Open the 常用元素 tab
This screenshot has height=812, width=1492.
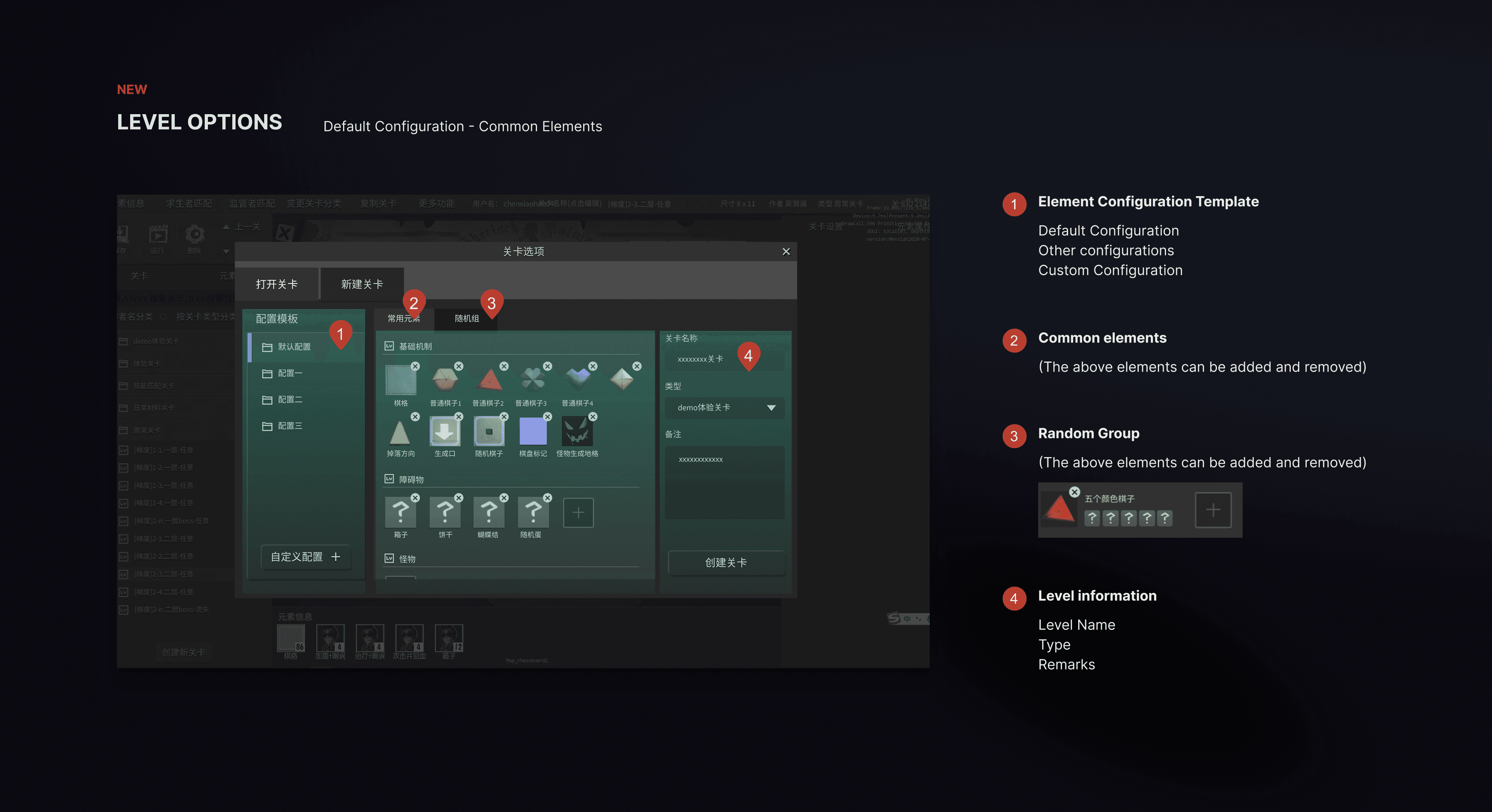pos(404,319)
